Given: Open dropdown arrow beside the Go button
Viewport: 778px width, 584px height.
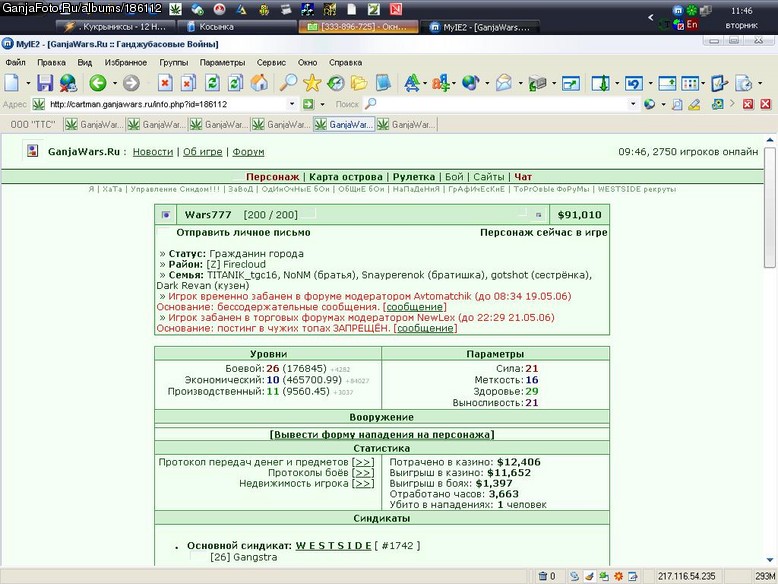Looking at the screenshot, I should coord(323,104).
